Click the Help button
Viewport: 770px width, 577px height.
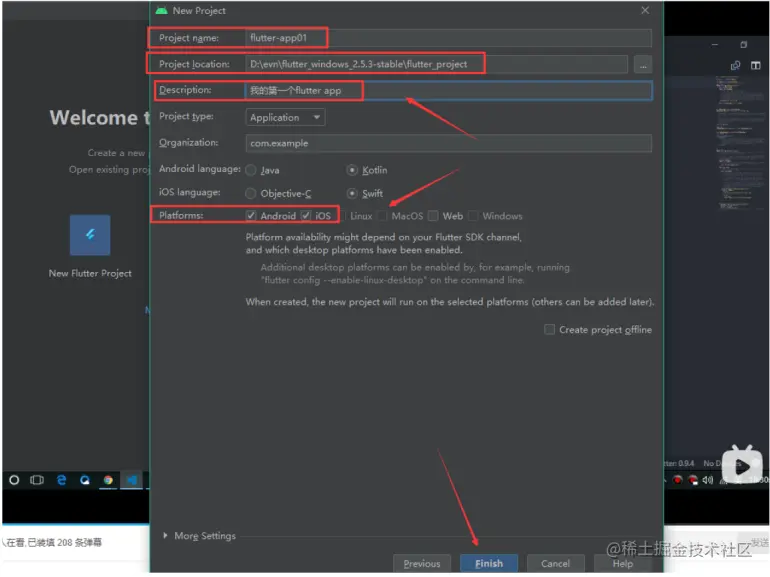pyautogui.click(x=622, y=563)
